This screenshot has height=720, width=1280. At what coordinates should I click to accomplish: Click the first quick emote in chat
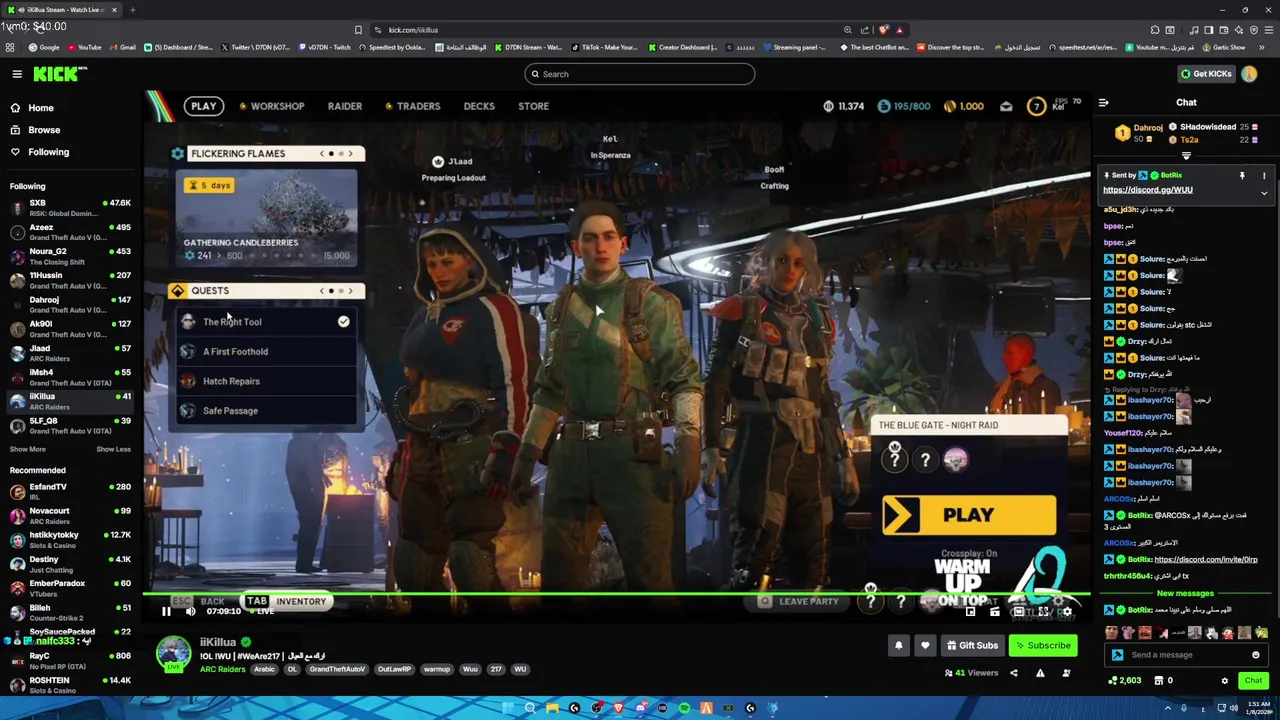(x=1111, y=632)
